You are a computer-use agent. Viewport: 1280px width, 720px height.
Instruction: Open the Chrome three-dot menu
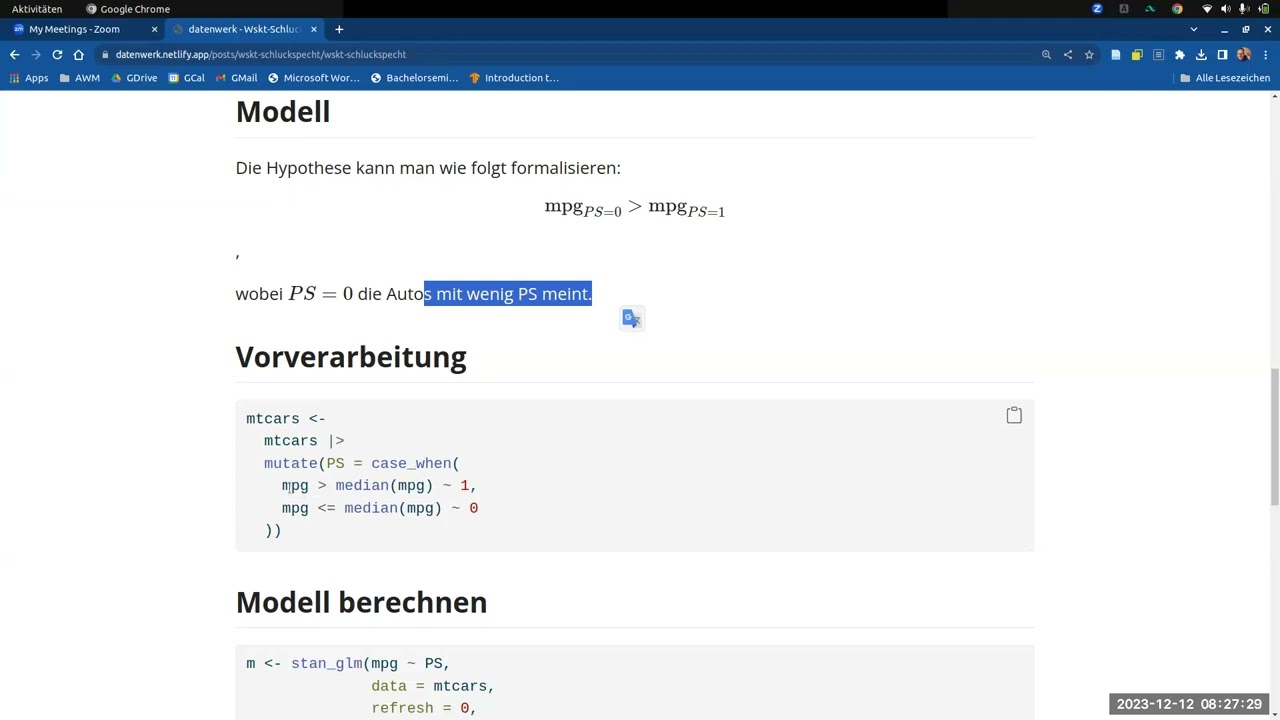coord(1265,55)
